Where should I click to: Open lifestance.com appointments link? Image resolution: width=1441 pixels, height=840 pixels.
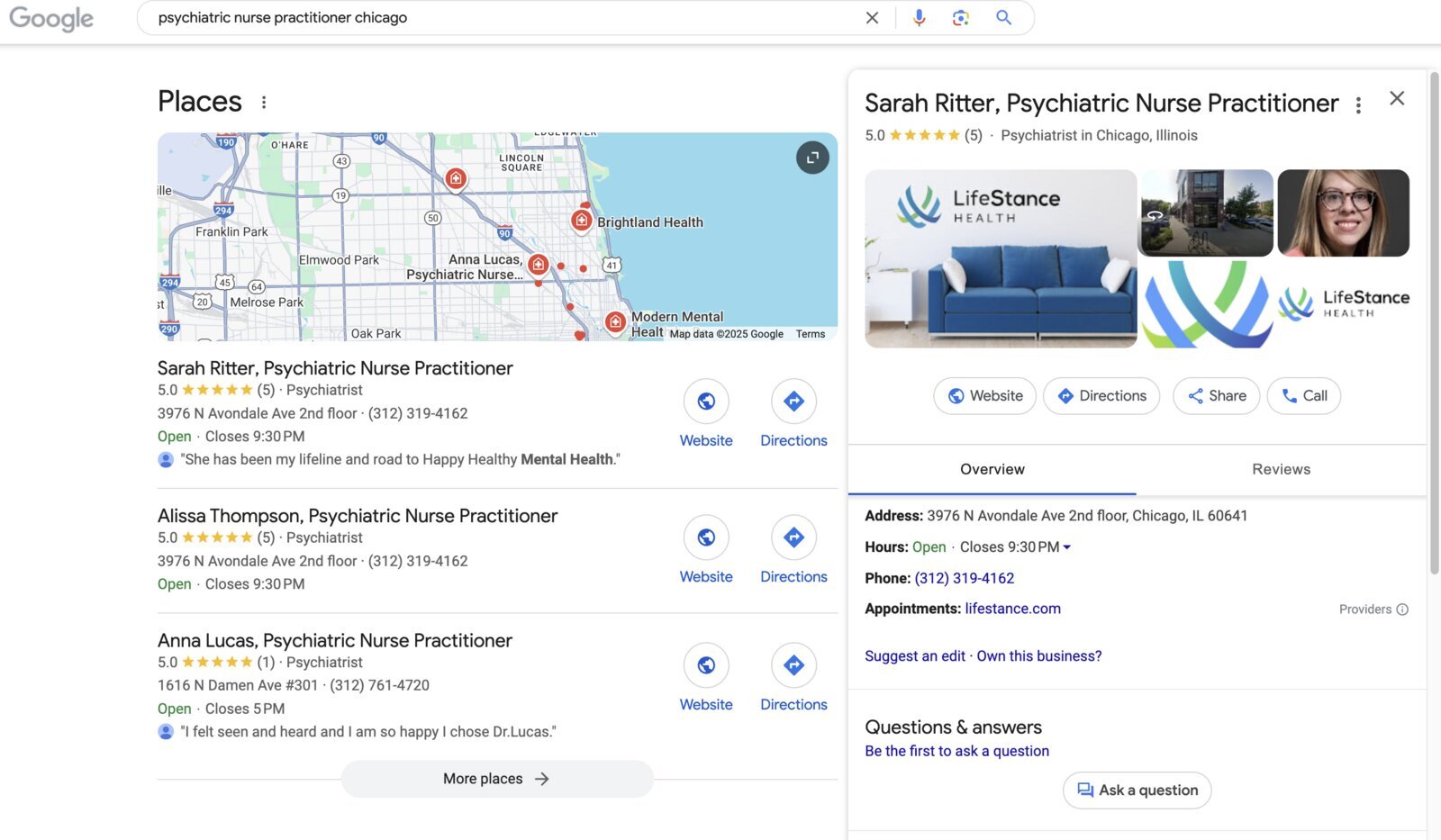[1012, 609]
